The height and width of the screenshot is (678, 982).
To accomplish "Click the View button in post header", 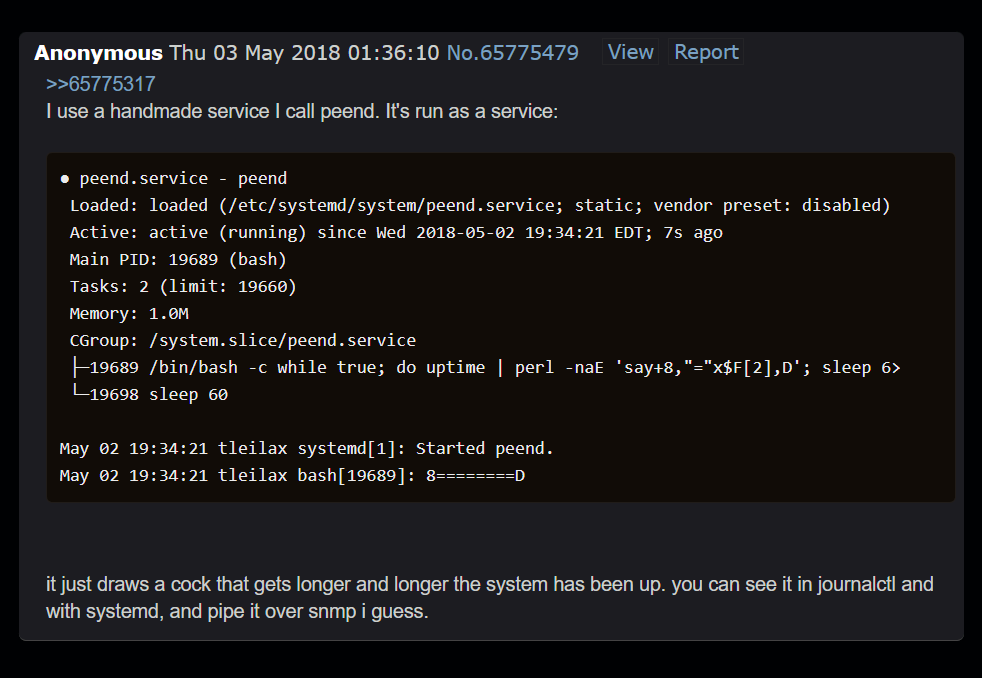I will click(630, 52).
